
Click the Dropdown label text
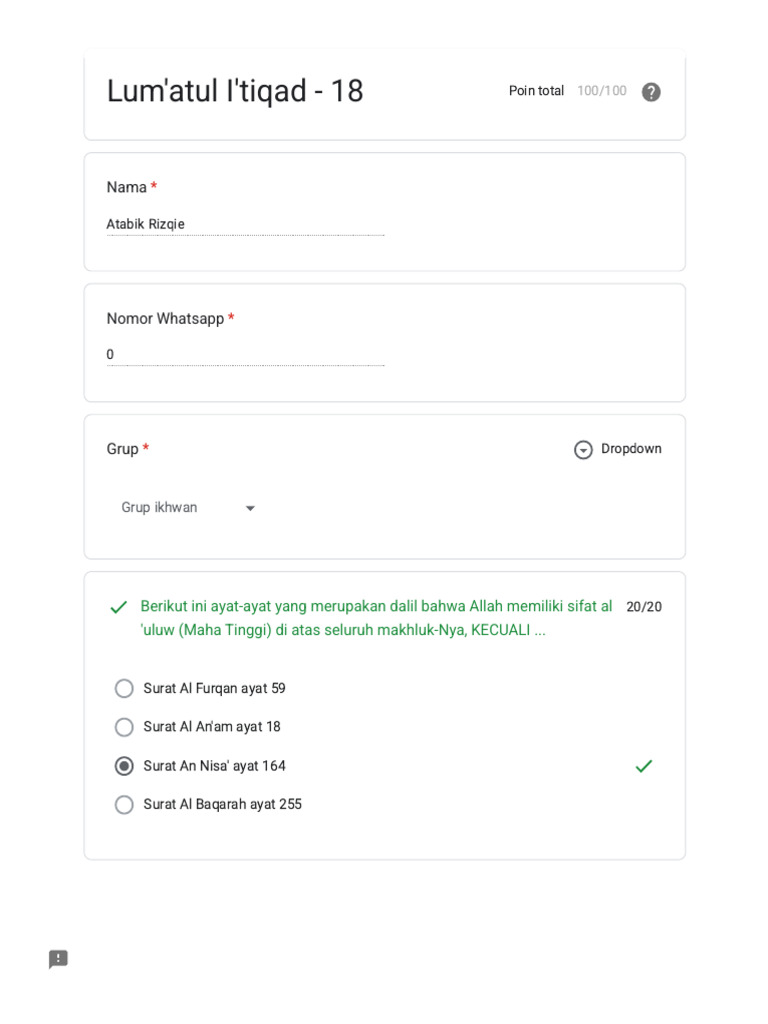tap(631, 449)
